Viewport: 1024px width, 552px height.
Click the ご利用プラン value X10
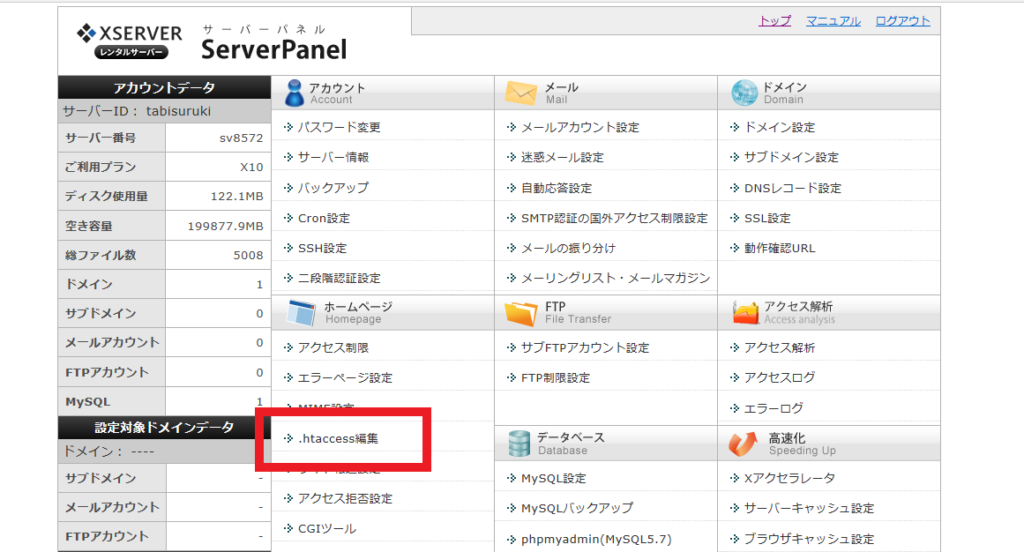coord(251,167)
